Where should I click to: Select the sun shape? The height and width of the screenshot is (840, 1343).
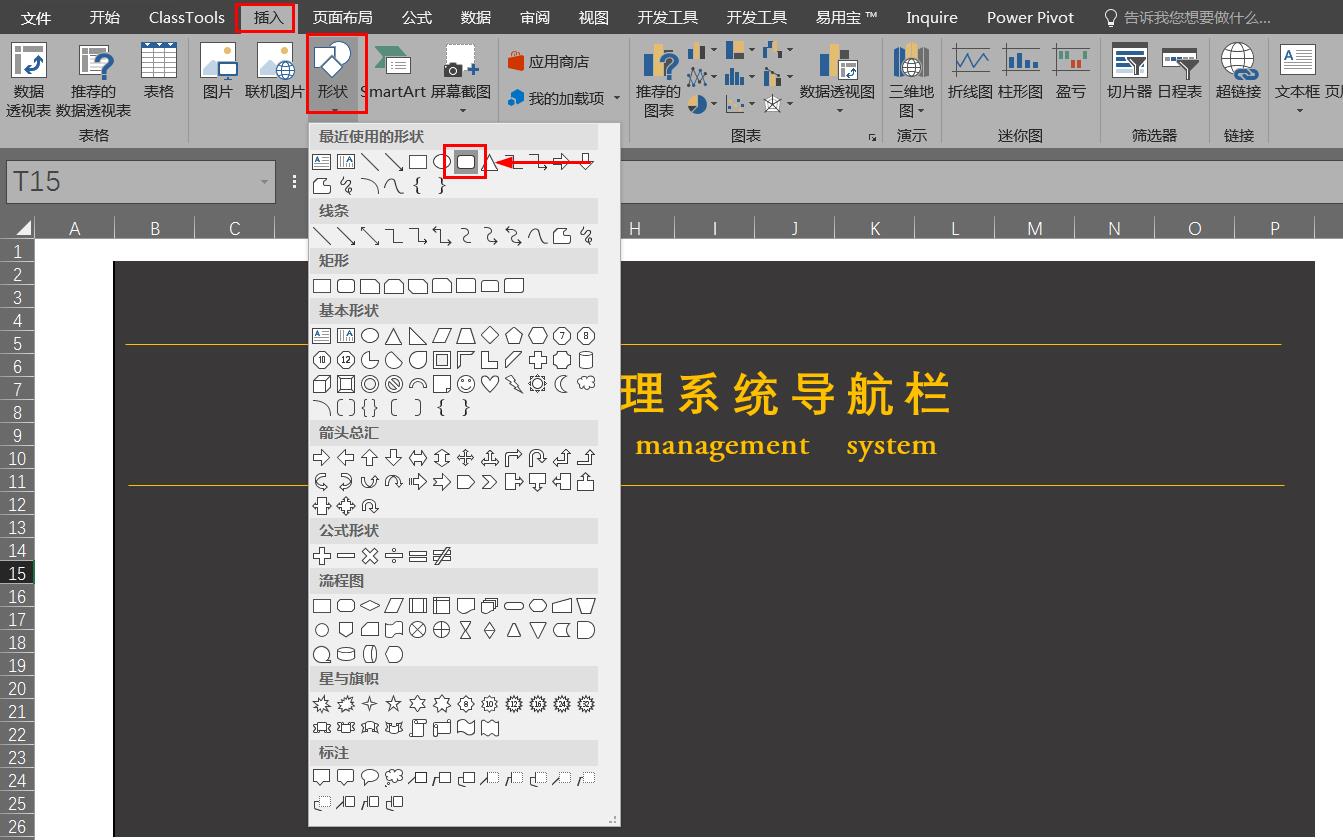538,384
